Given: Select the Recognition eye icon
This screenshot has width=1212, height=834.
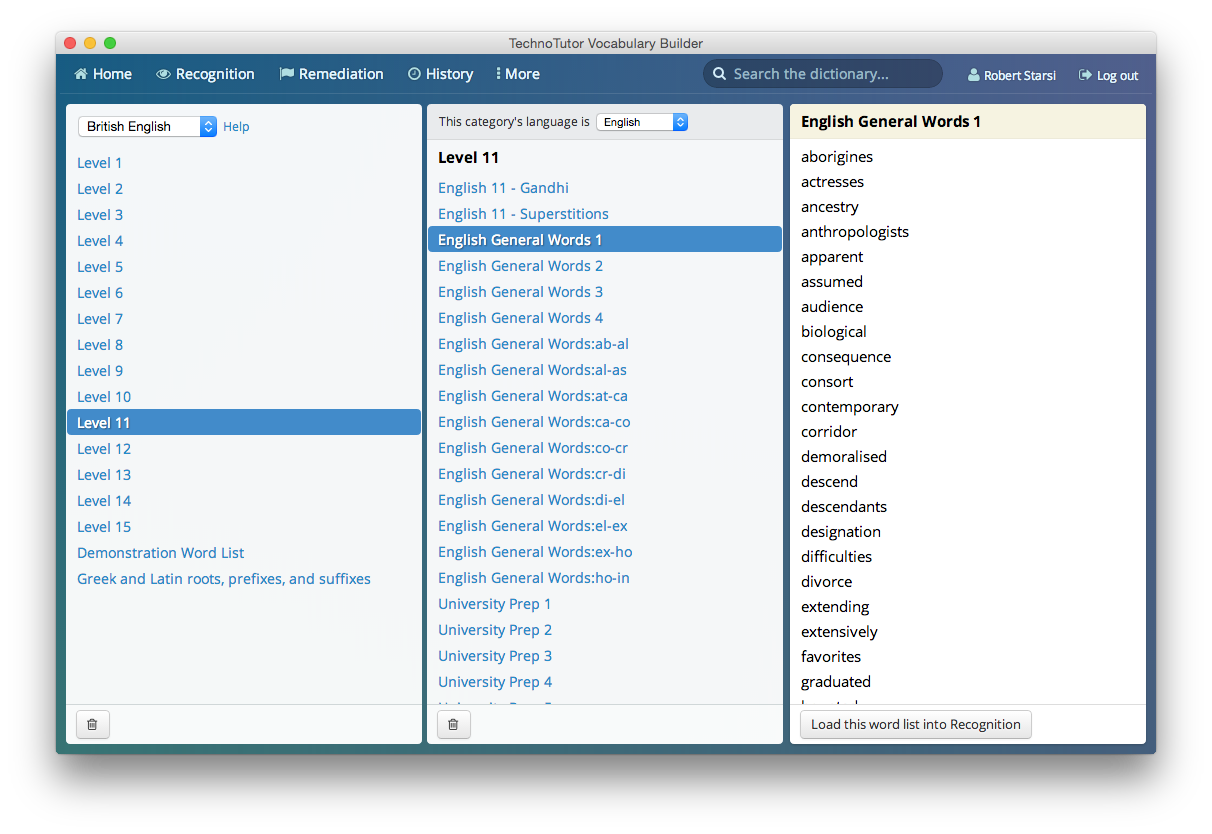Looking at the screenshot, I should [162, 73].
